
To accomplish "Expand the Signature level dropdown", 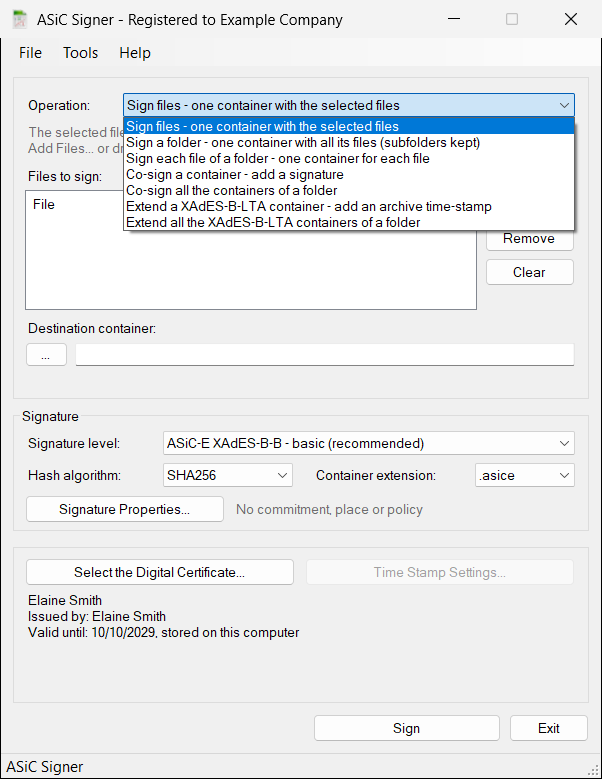I will click(369, 443).
